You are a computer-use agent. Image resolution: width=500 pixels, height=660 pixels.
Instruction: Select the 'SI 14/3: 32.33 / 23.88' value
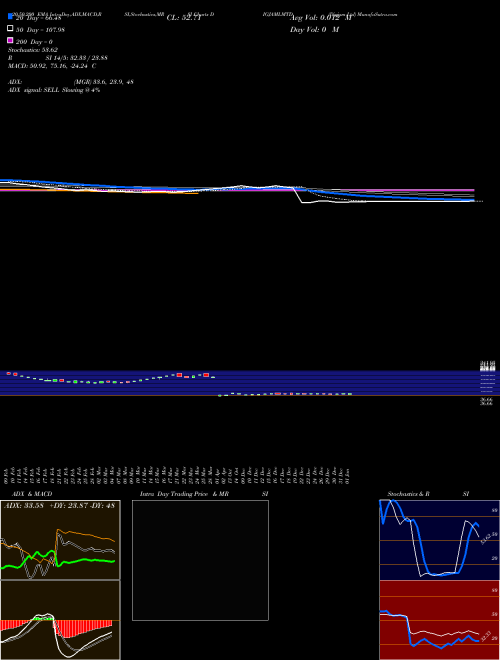pos(76,58)
